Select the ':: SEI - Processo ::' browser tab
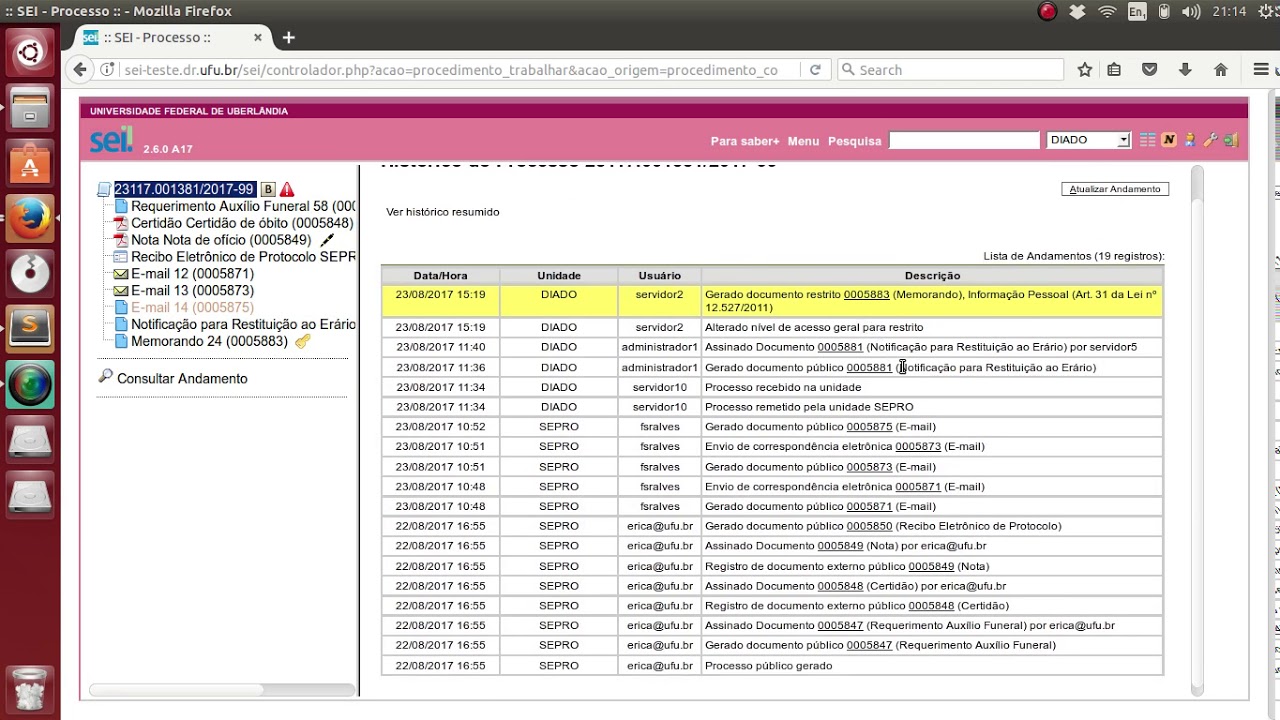This screenshot has height=720, width=1280. (172, 38)
